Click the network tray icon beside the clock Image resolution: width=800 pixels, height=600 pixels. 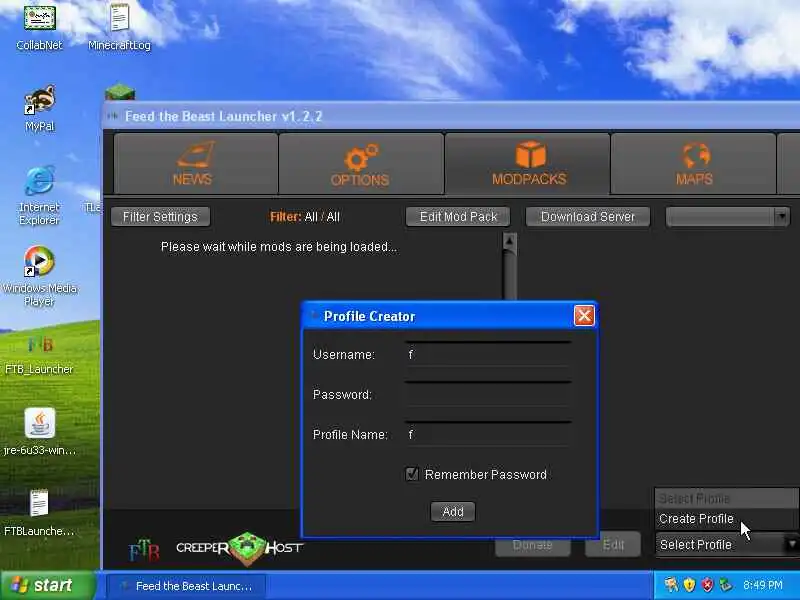[x=725, y=585]
